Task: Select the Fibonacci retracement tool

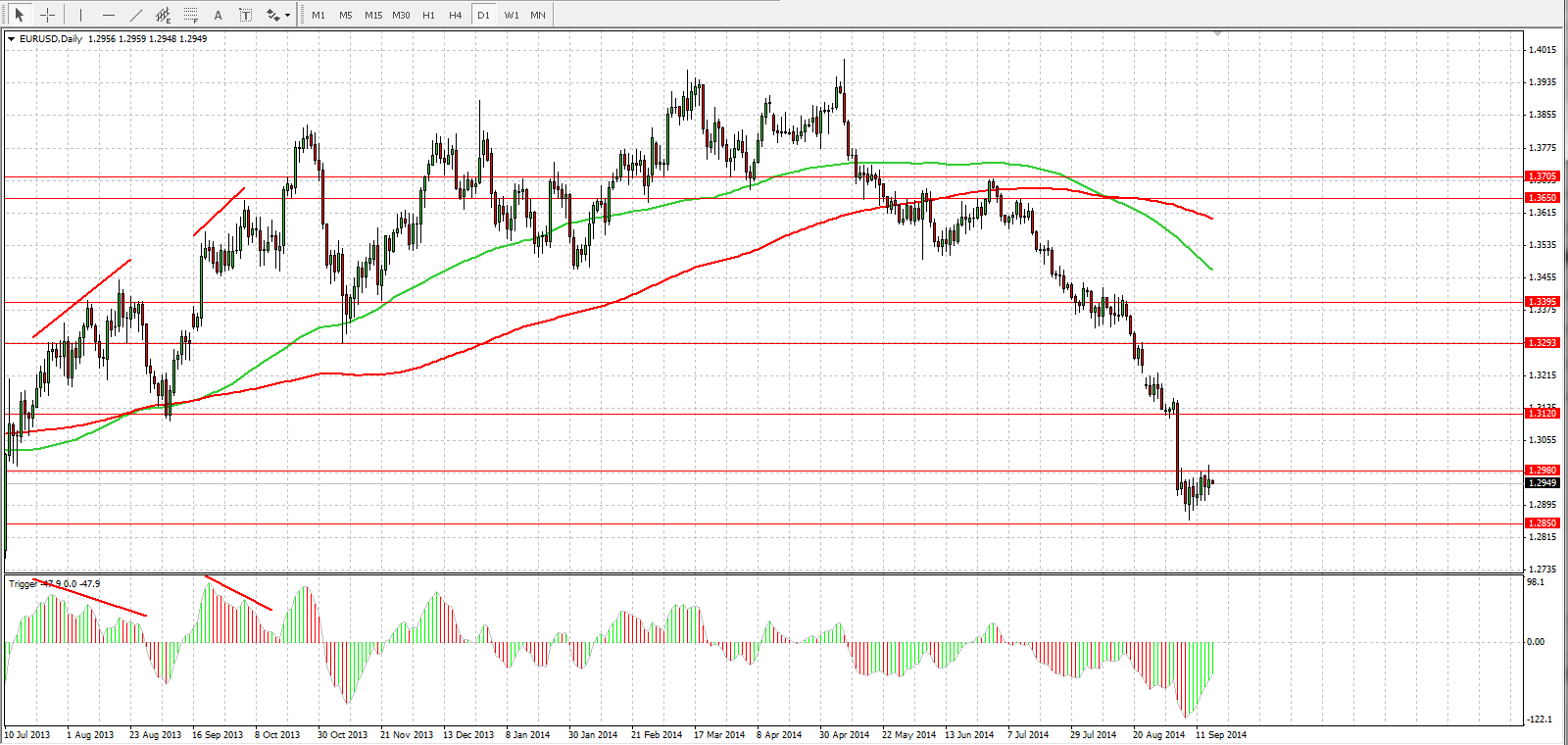Action: click(191, 15)
